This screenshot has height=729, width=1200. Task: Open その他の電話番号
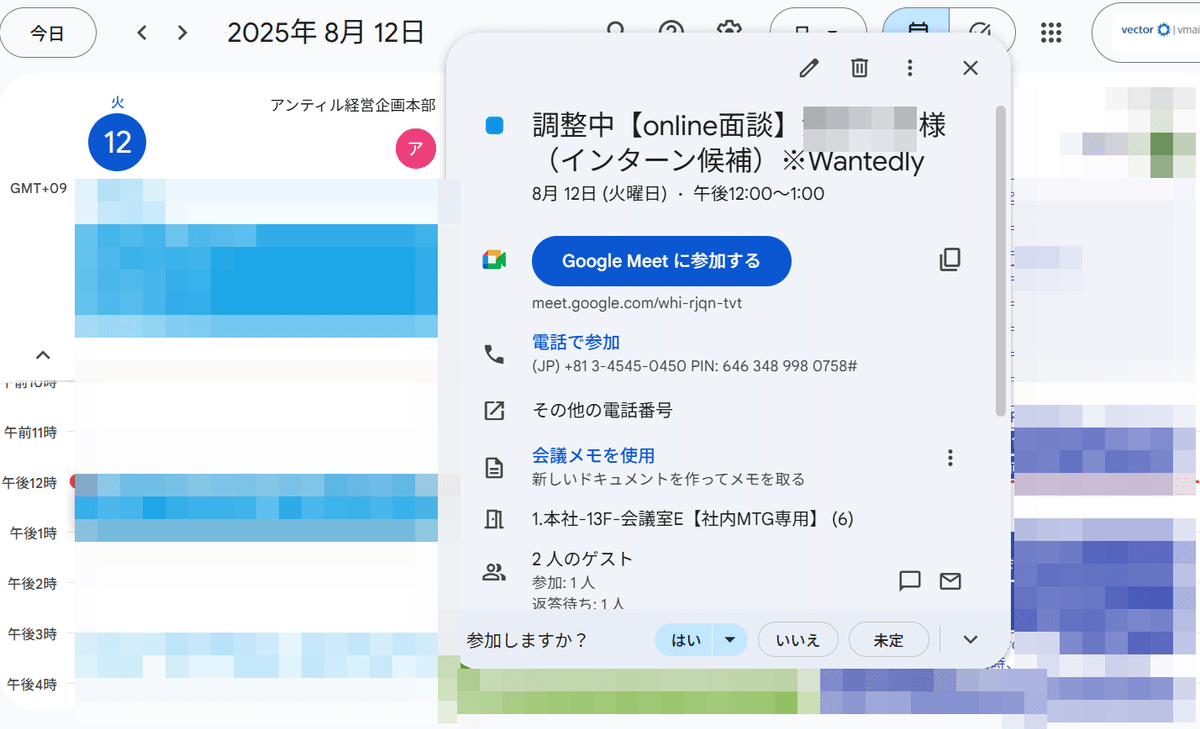coord(602,410)
